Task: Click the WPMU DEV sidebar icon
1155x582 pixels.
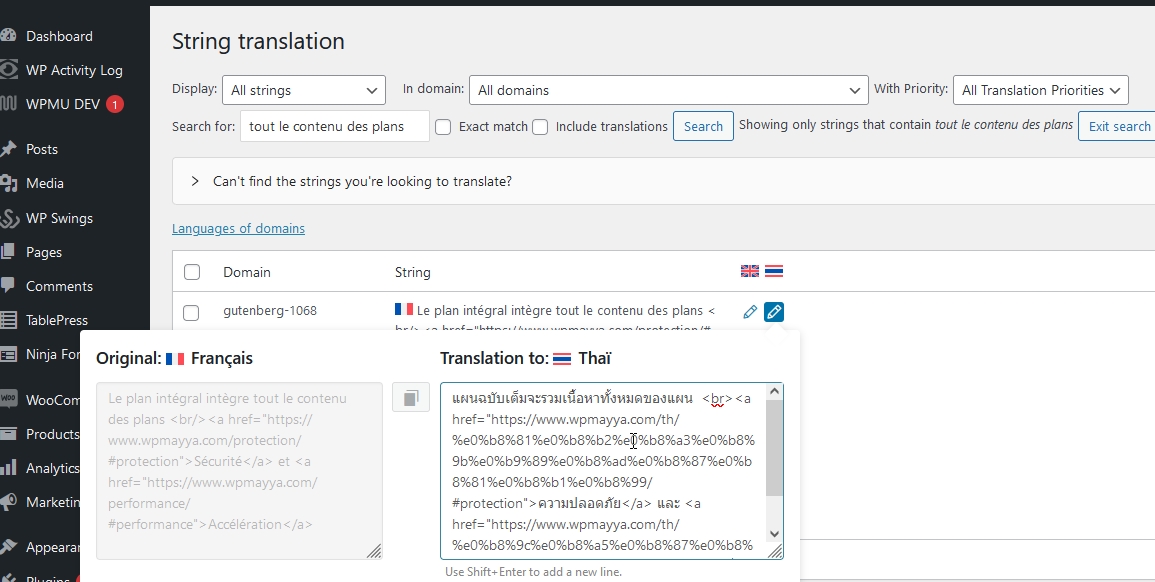Action: (8, 104)
